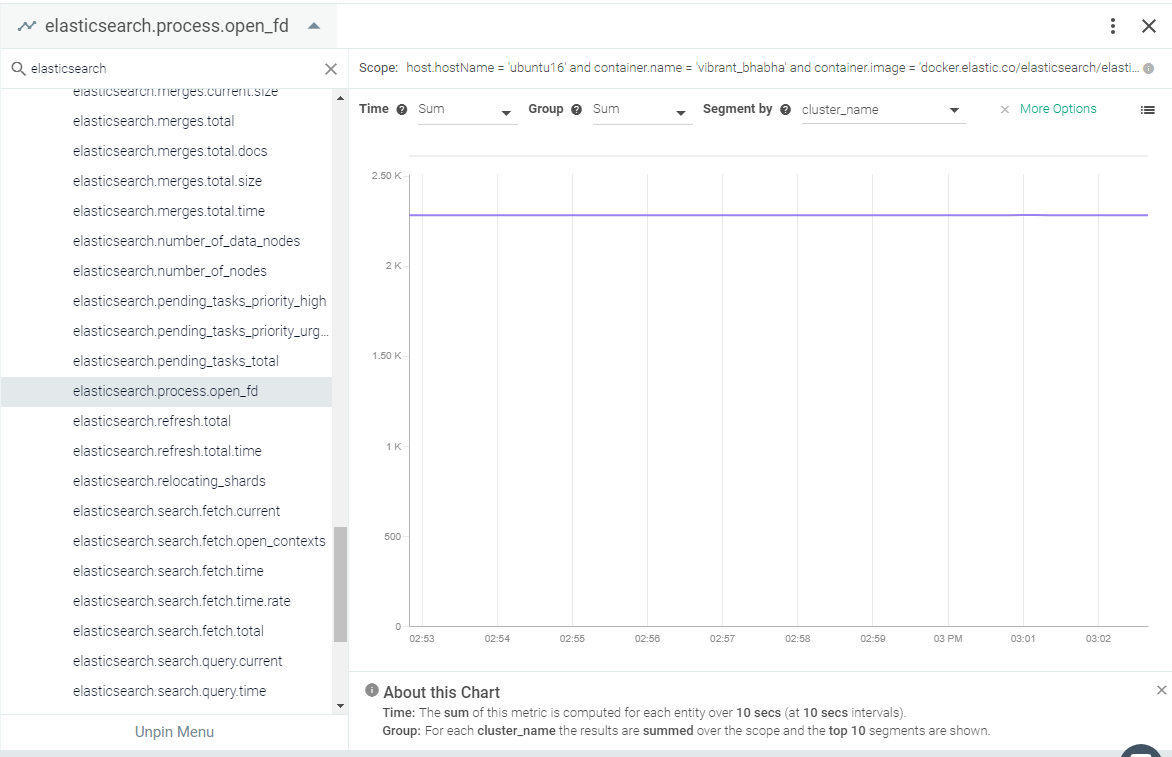The width and height of the screenshot is (1172, 757).
Task: Show Segment by help tooltip
Action: (x=786, y=110)
